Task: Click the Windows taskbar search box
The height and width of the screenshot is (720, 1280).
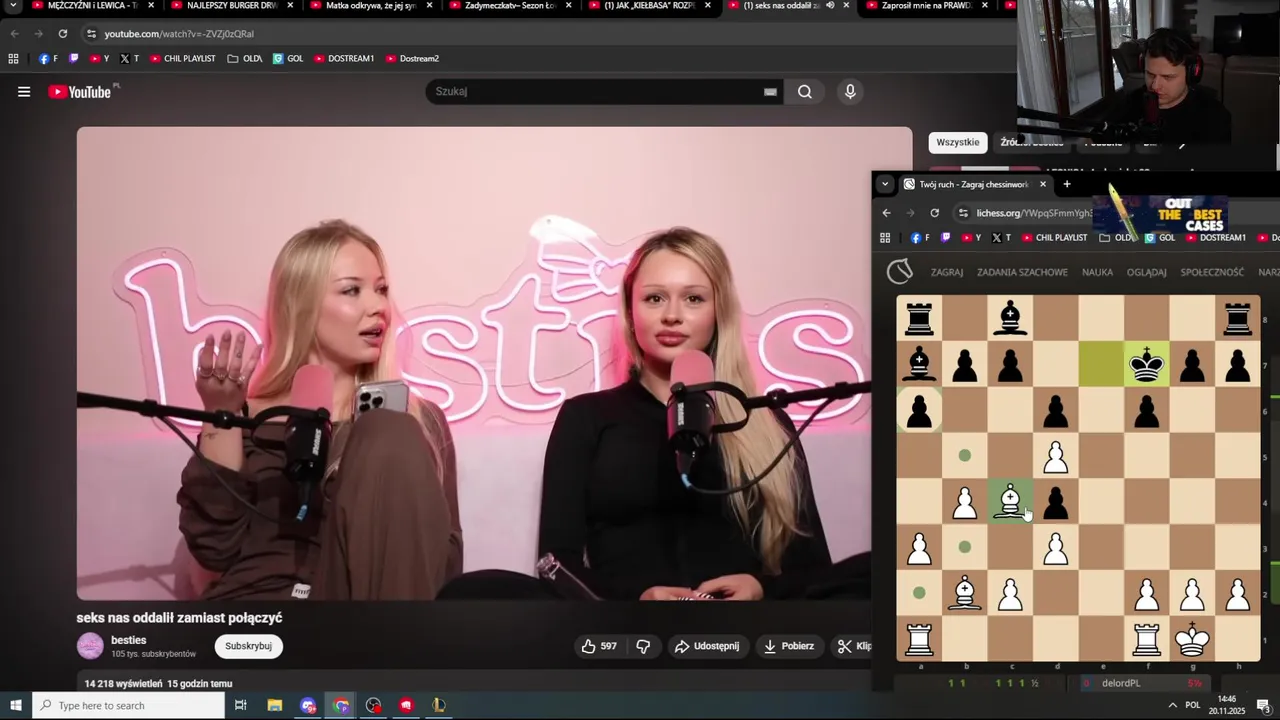Action: point(128,706)
